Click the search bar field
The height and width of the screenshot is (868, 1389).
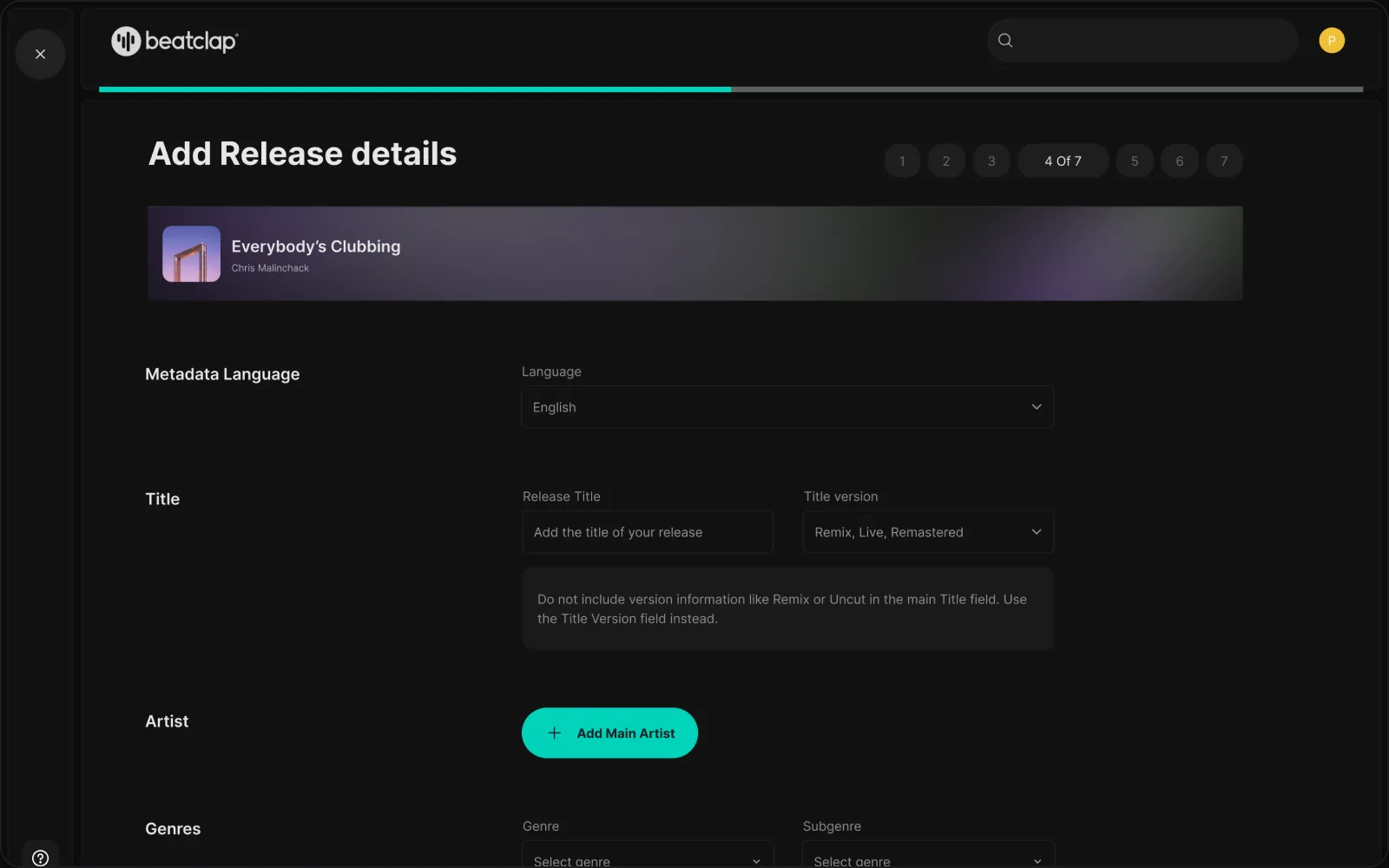click(1142, 40)
